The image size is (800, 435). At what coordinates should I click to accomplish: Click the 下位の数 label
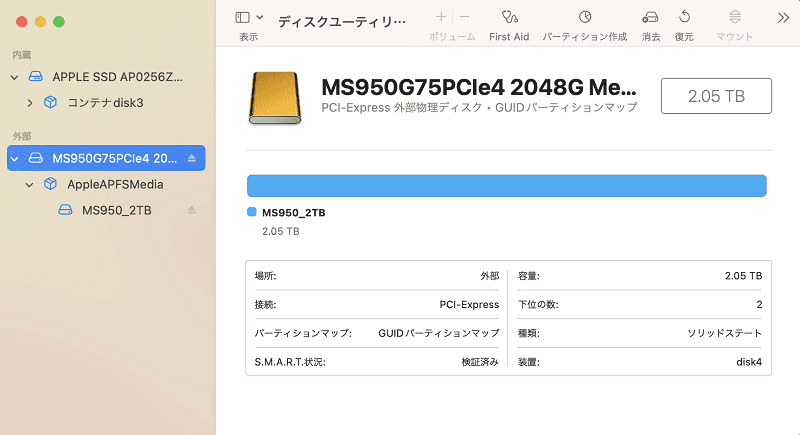tap(538, 304)
